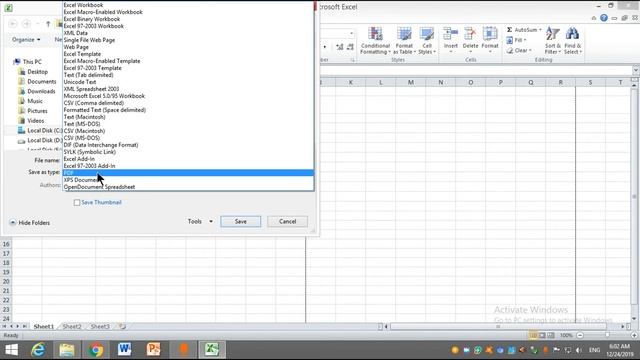The width and height of the screenshot is (640, 360).
Task: Open the Clear dropdown
Action: (x=519, y=51)
